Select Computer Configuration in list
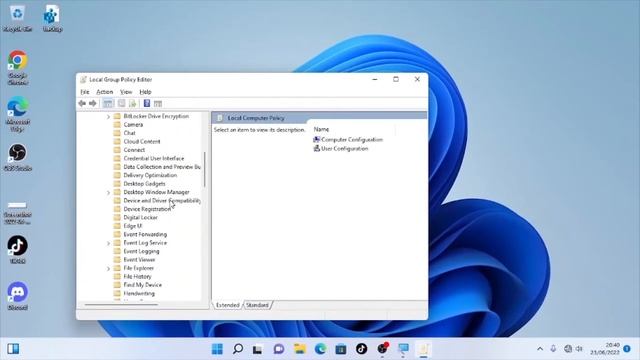Image resolution: width=640 pixels, height=360 pixels. (x=348, y=140)
